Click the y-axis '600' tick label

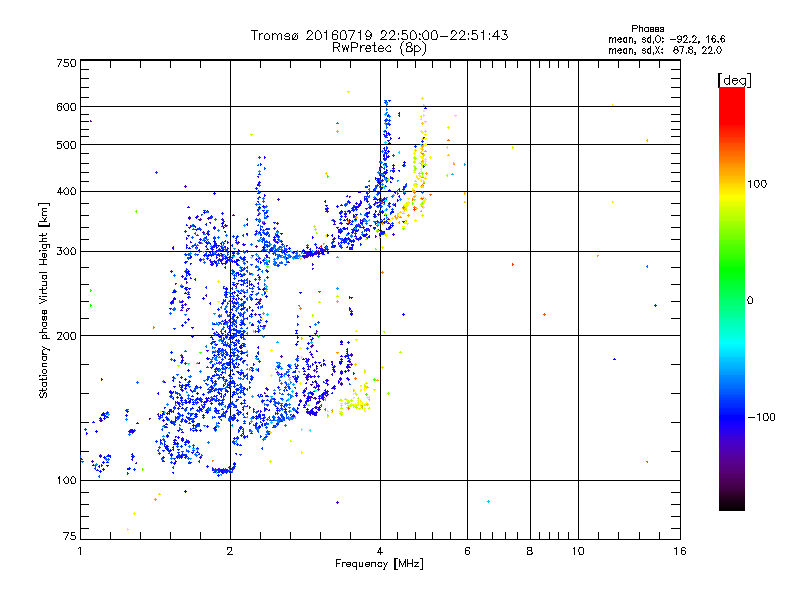click(66, 107)
